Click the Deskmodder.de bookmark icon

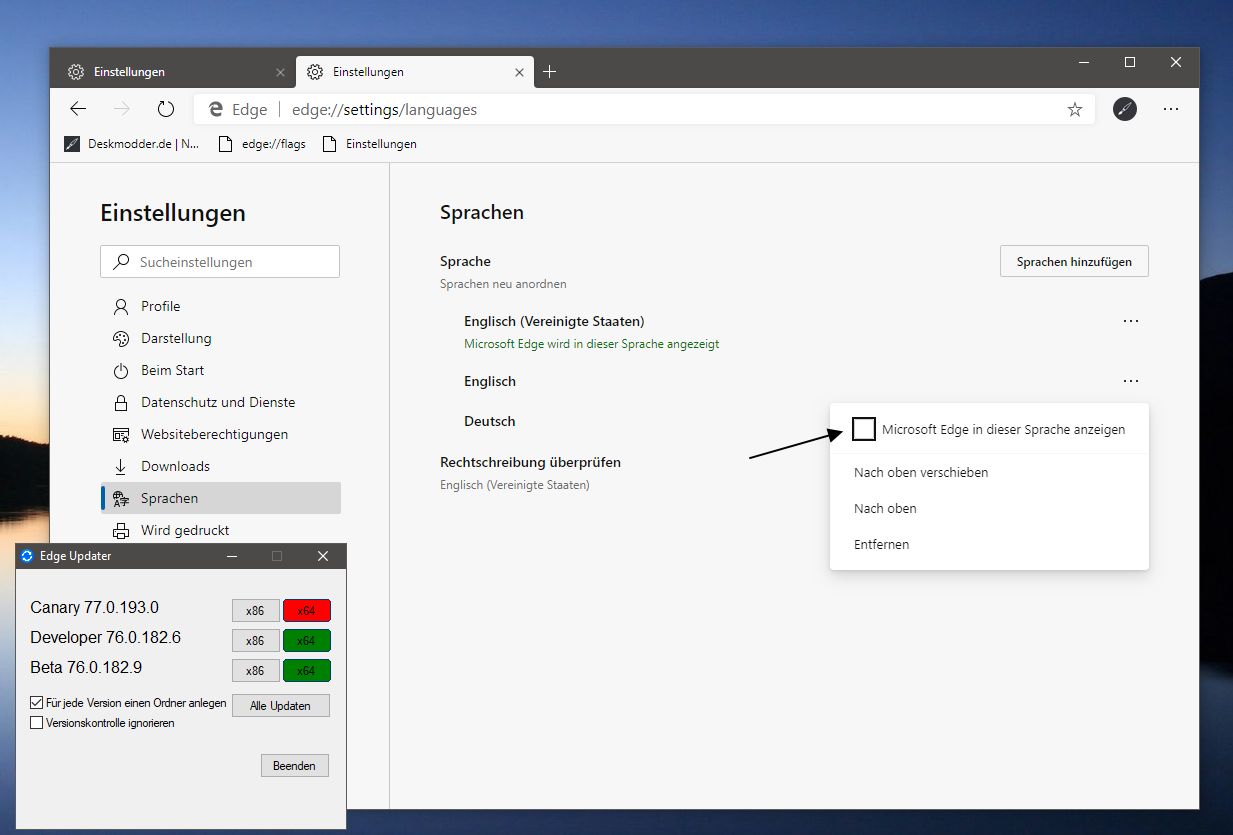coord(72,144)
